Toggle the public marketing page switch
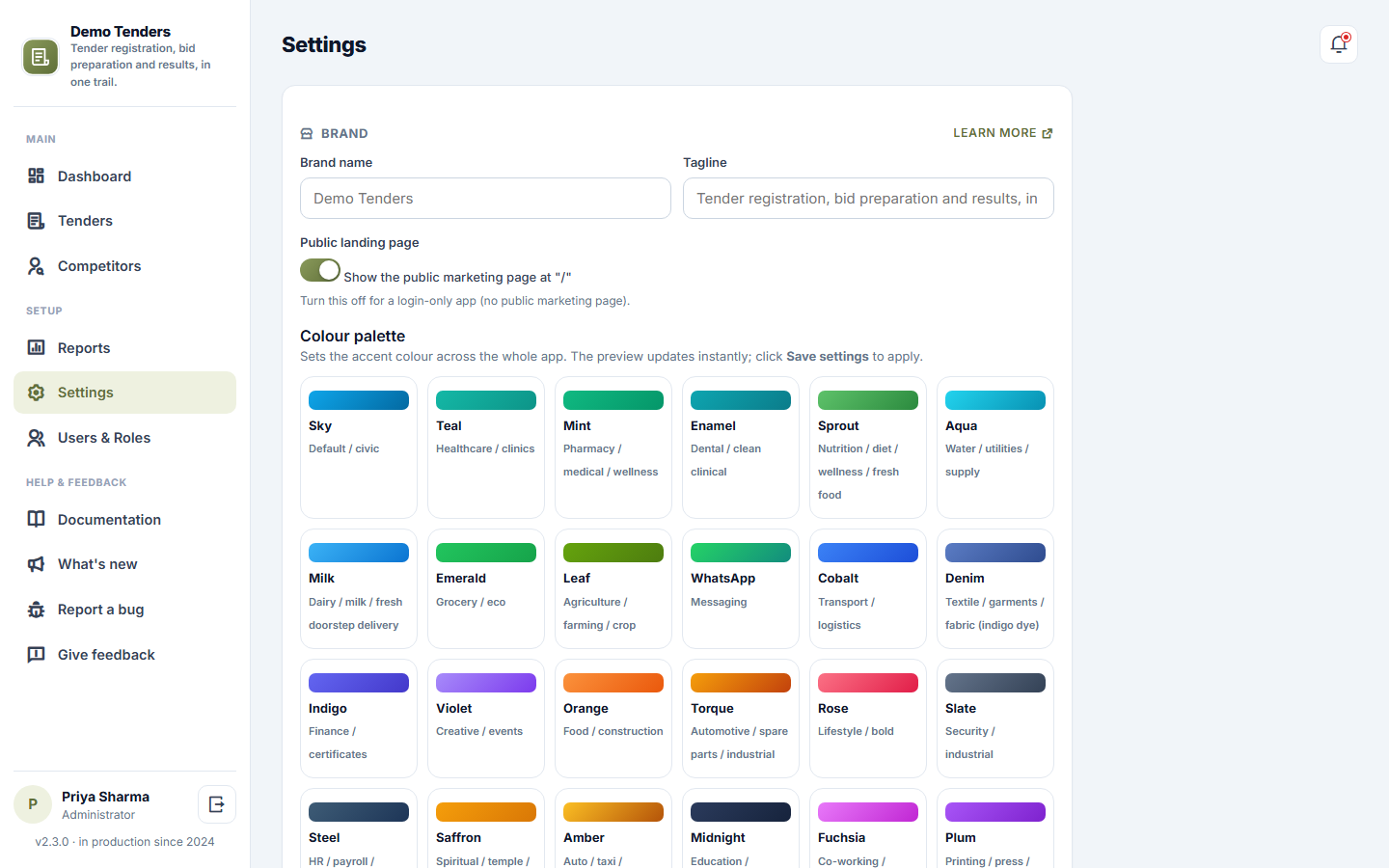 point(320,270)
